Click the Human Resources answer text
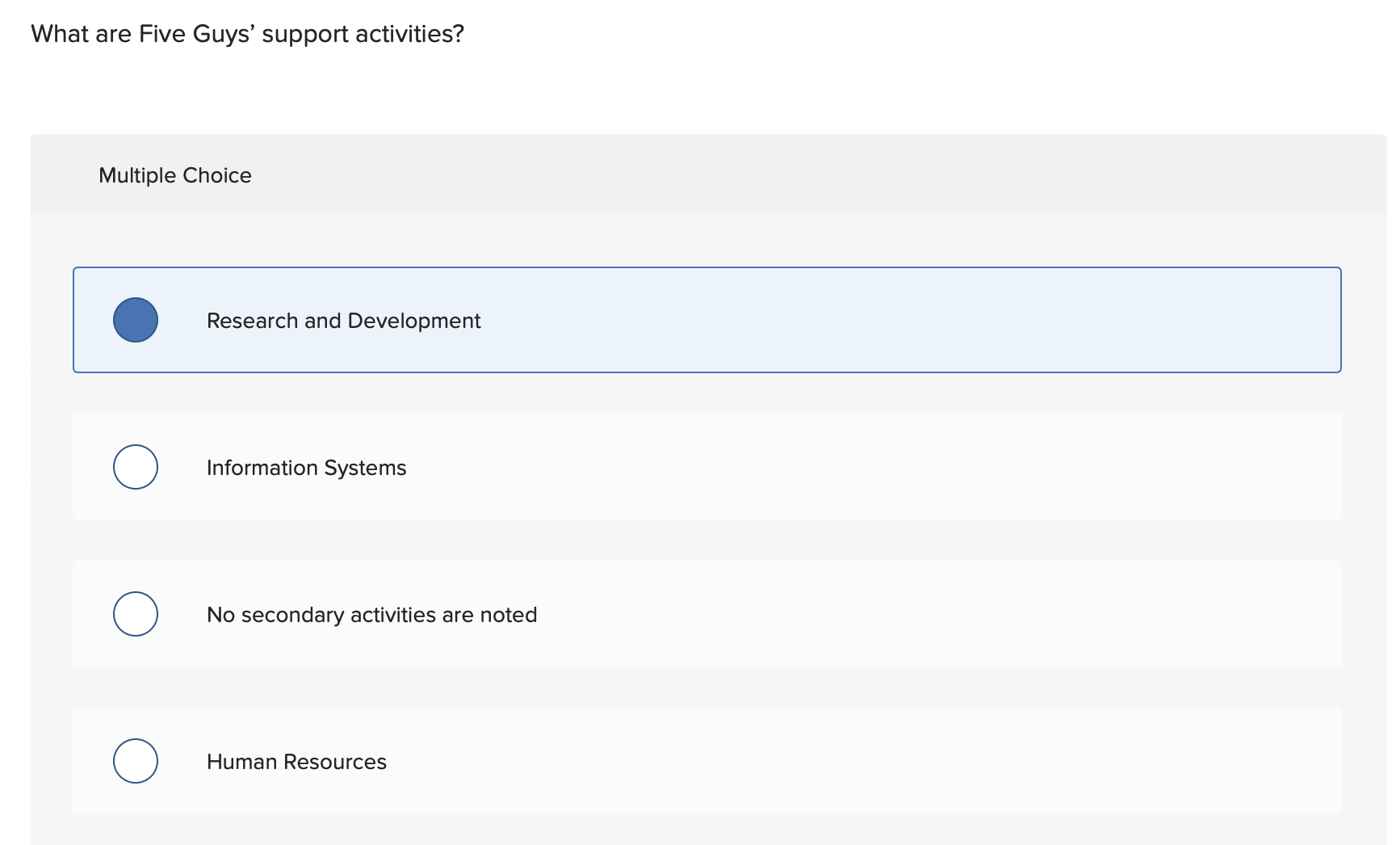The width and height of the screenshot is (1400, 845). click(296, 761)
